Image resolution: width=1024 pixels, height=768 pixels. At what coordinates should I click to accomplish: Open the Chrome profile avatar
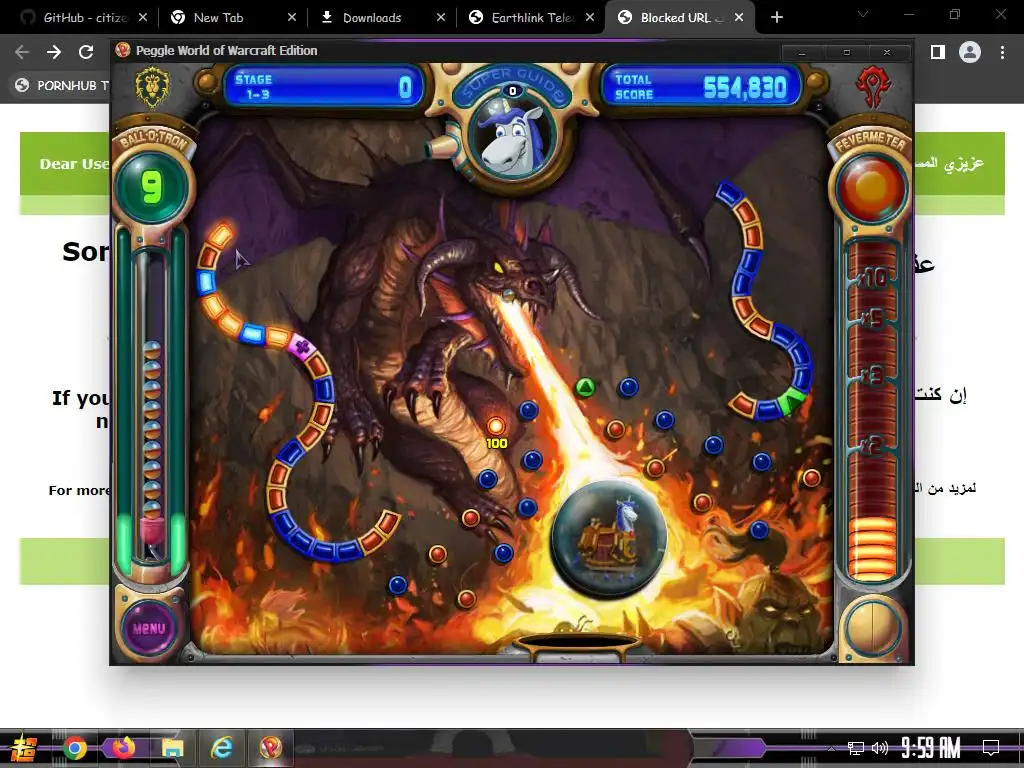coord(970,52)
